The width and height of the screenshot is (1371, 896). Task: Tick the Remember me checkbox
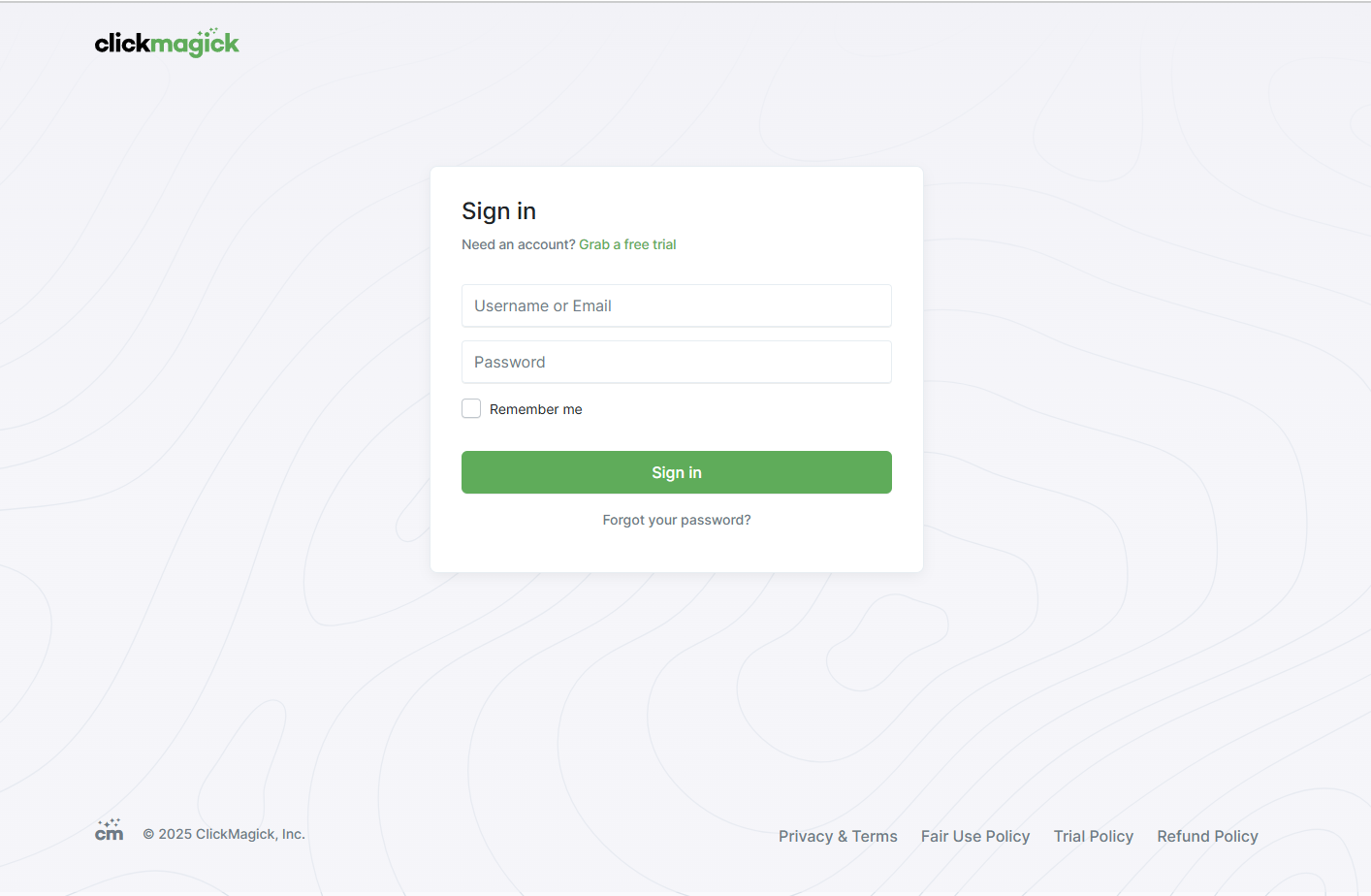click(471, 408)
